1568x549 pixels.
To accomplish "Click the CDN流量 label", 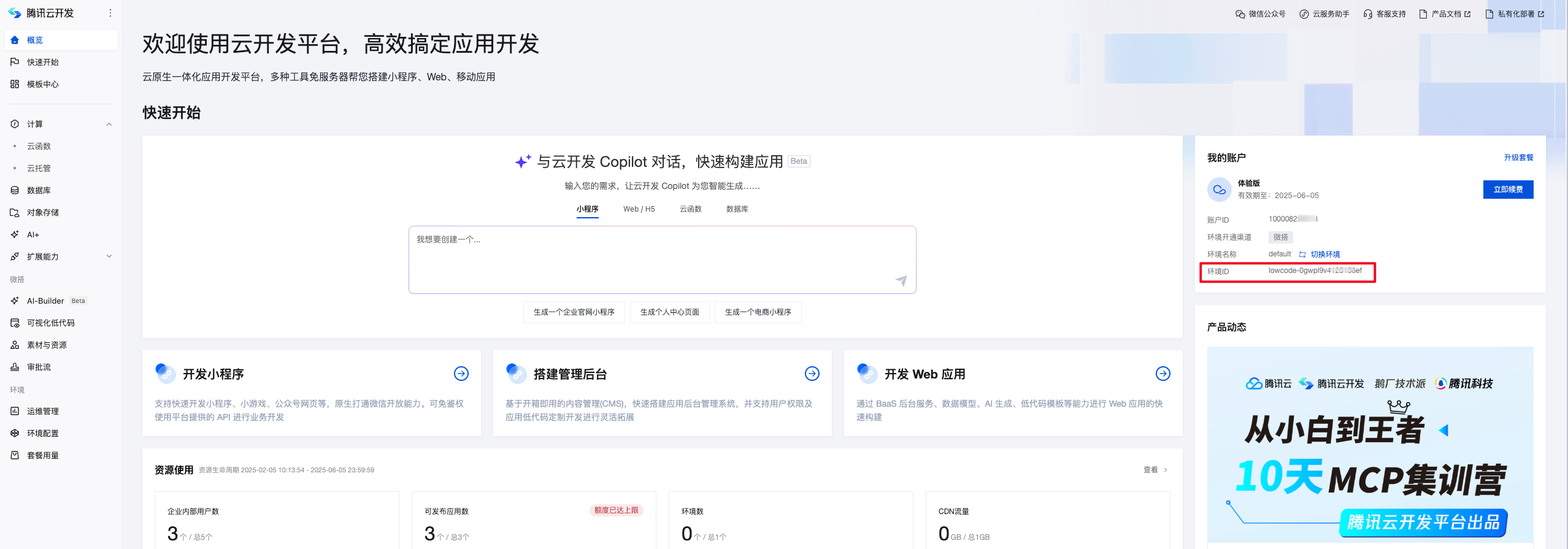I will point(954,512).
